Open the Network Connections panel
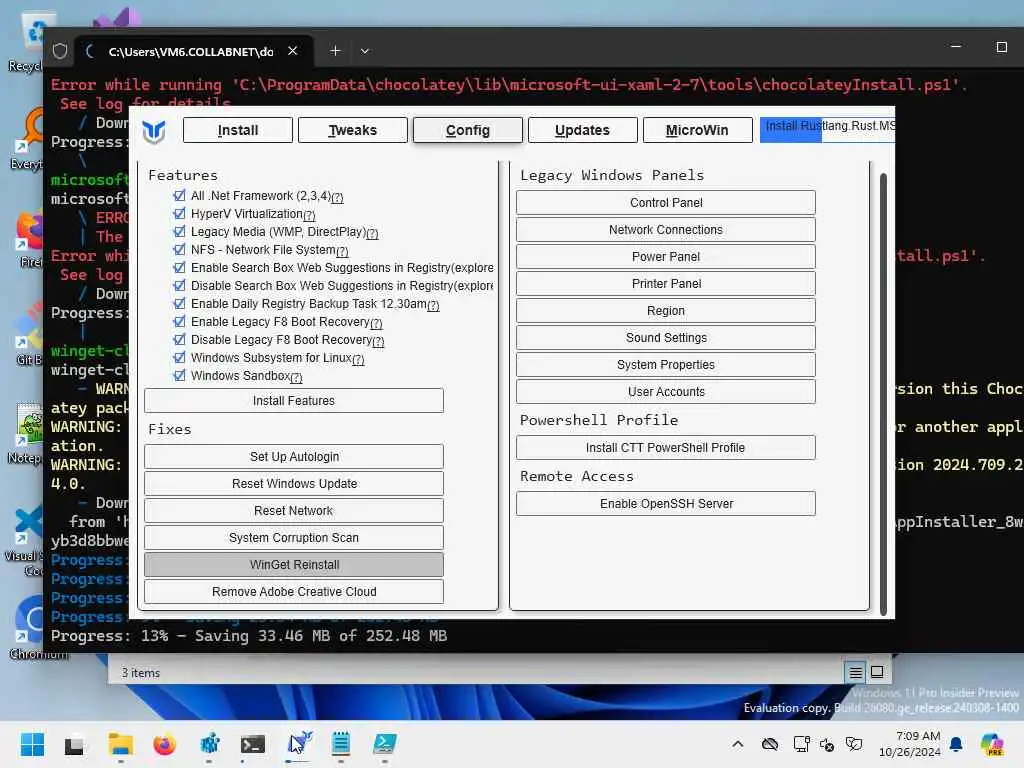This screenshot has width=1024, height=768. 666,230
